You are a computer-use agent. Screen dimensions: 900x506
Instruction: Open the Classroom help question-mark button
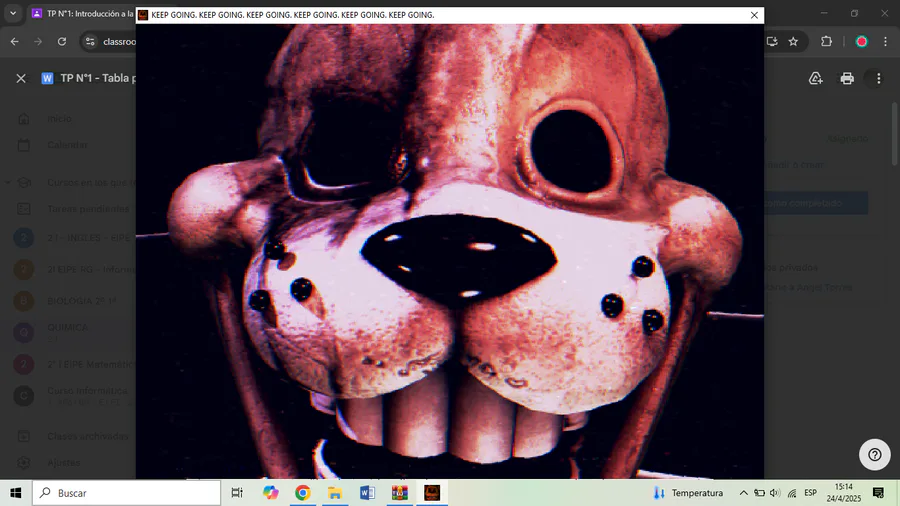[x=874, y=454]
